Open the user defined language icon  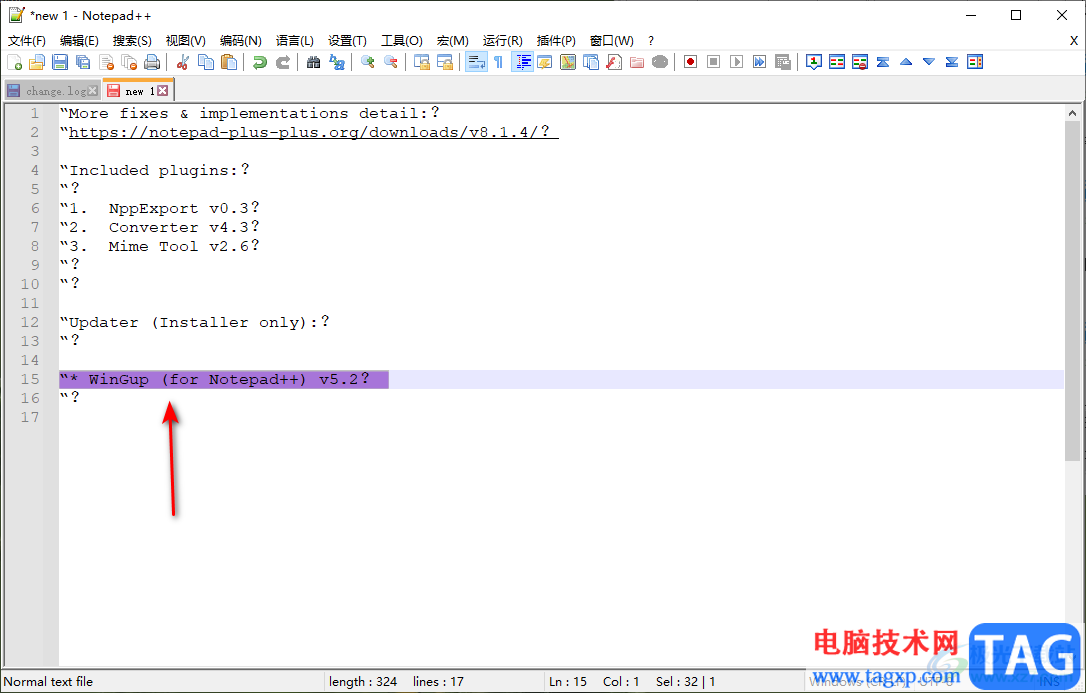(545, 62)
